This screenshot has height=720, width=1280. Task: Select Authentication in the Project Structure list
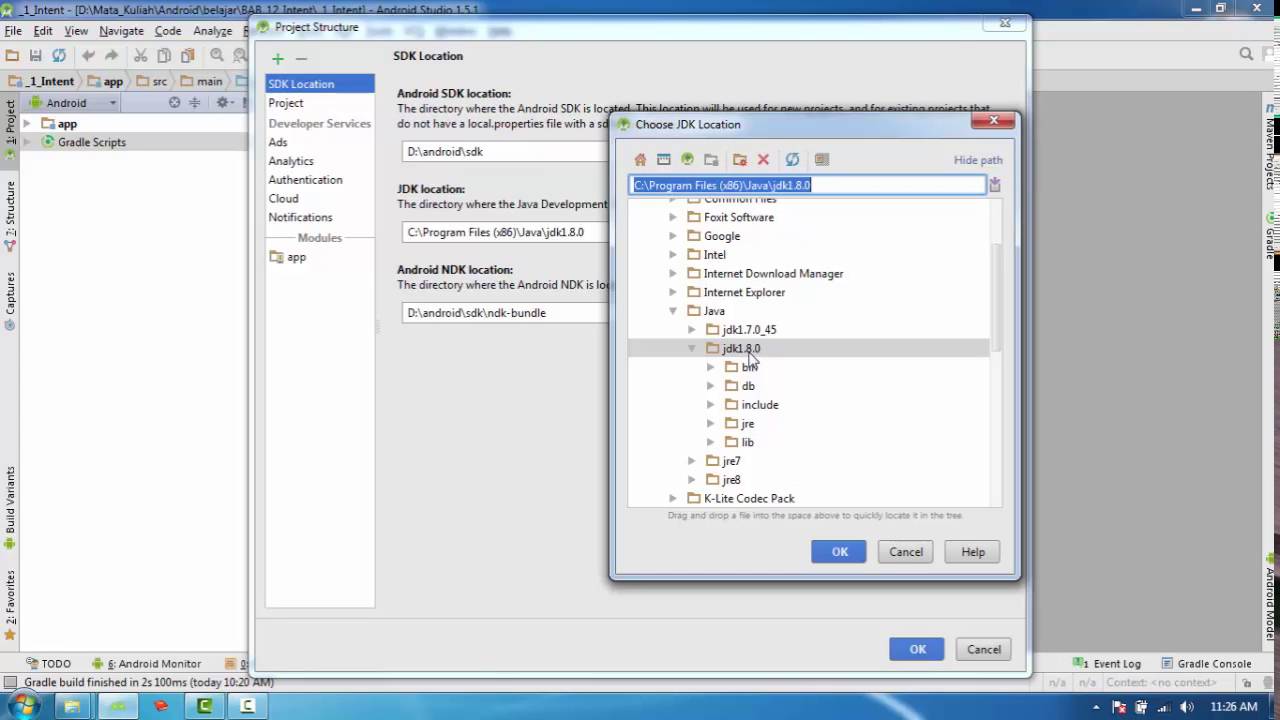tap(305, 180)
